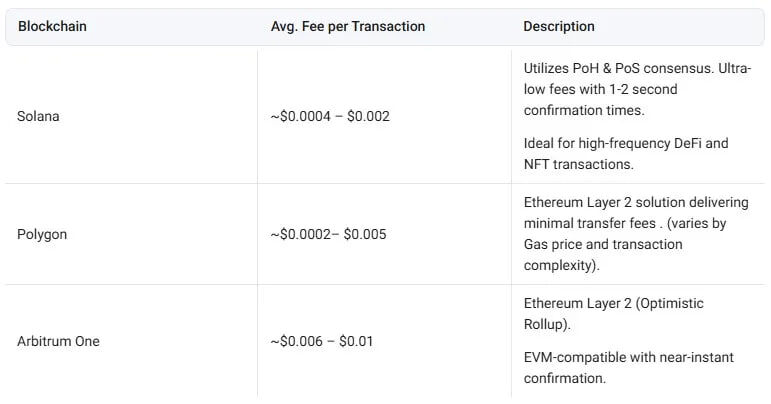The height and width of the screenshot is (404, 771).
Task: Select Solana's ~$0.0004 – $0.002 fee value
Action: pos(330,116)
